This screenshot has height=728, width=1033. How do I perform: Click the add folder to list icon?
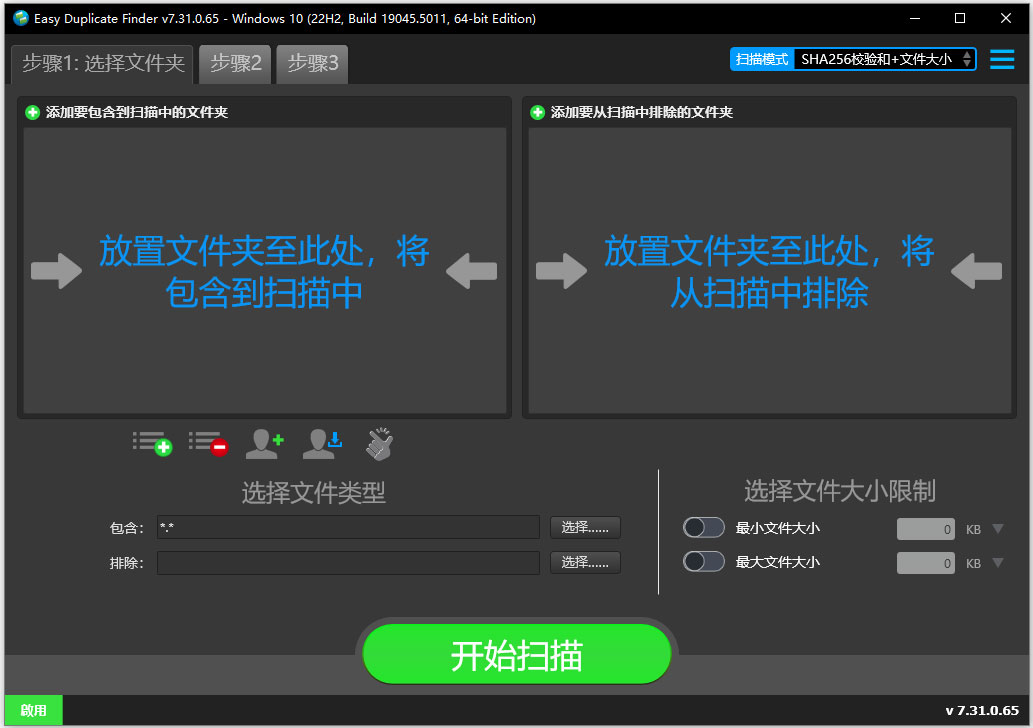tap(152, 443)
